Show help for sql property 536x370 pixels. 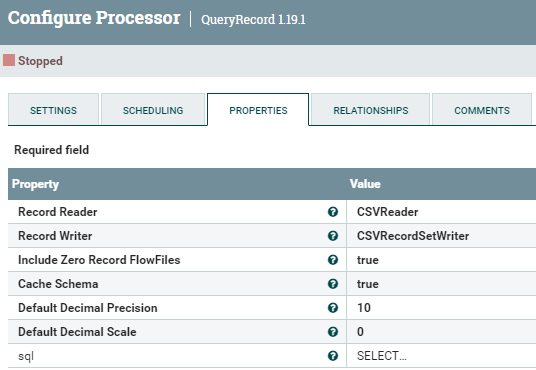point(333,356)
